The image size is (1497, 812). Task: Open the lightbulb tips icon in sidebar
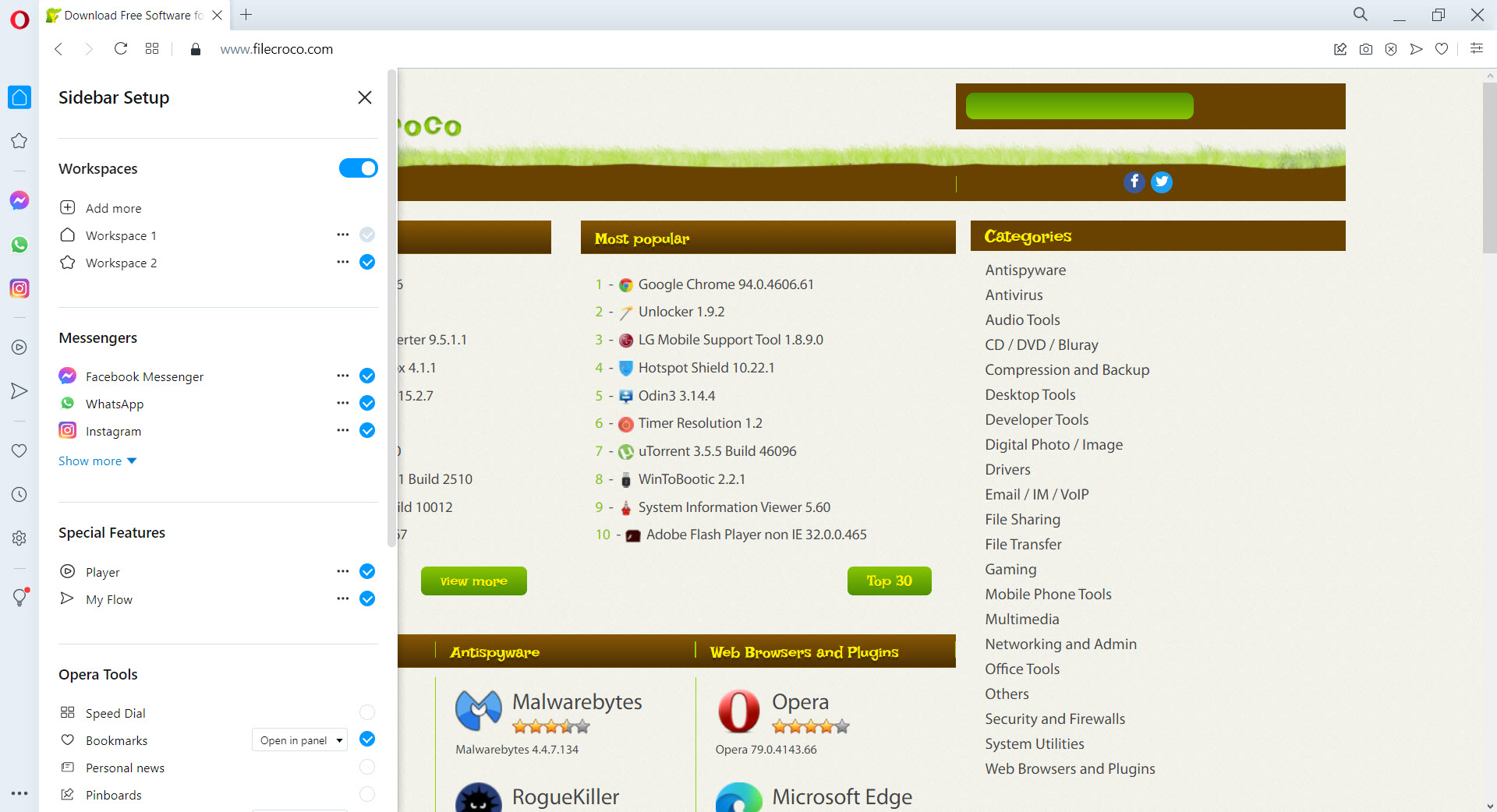pyautogui.click(x=19, y=597)
